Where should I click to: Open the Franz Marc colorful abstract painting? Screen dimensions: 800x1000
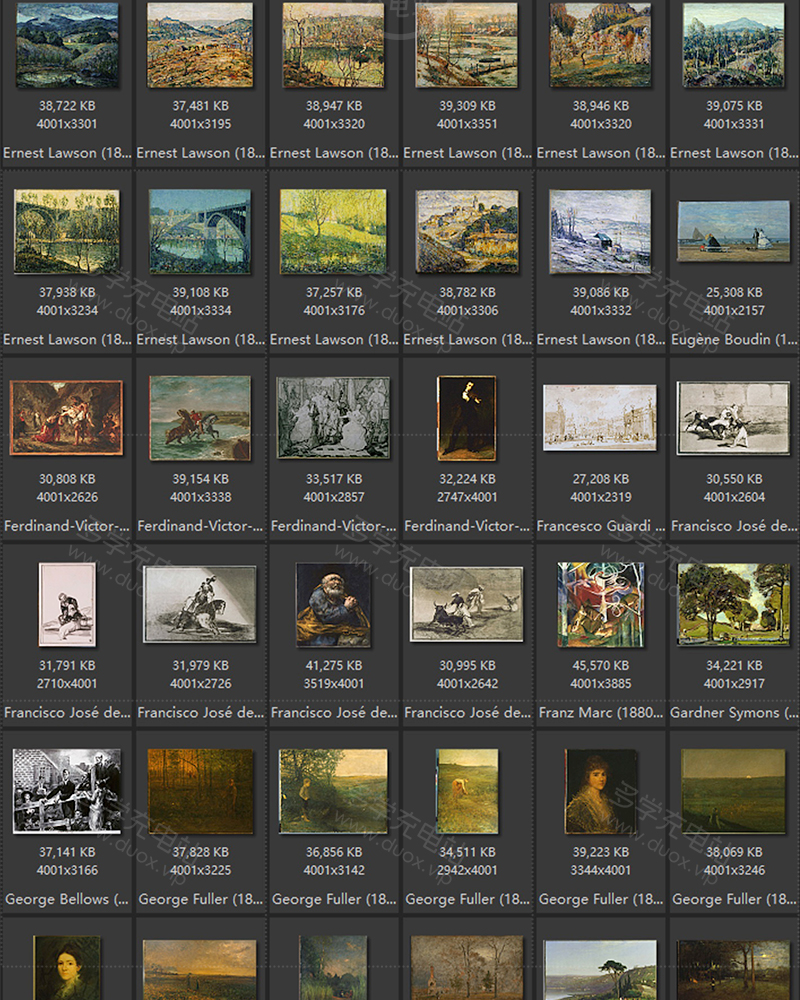(x=600, y=604)
